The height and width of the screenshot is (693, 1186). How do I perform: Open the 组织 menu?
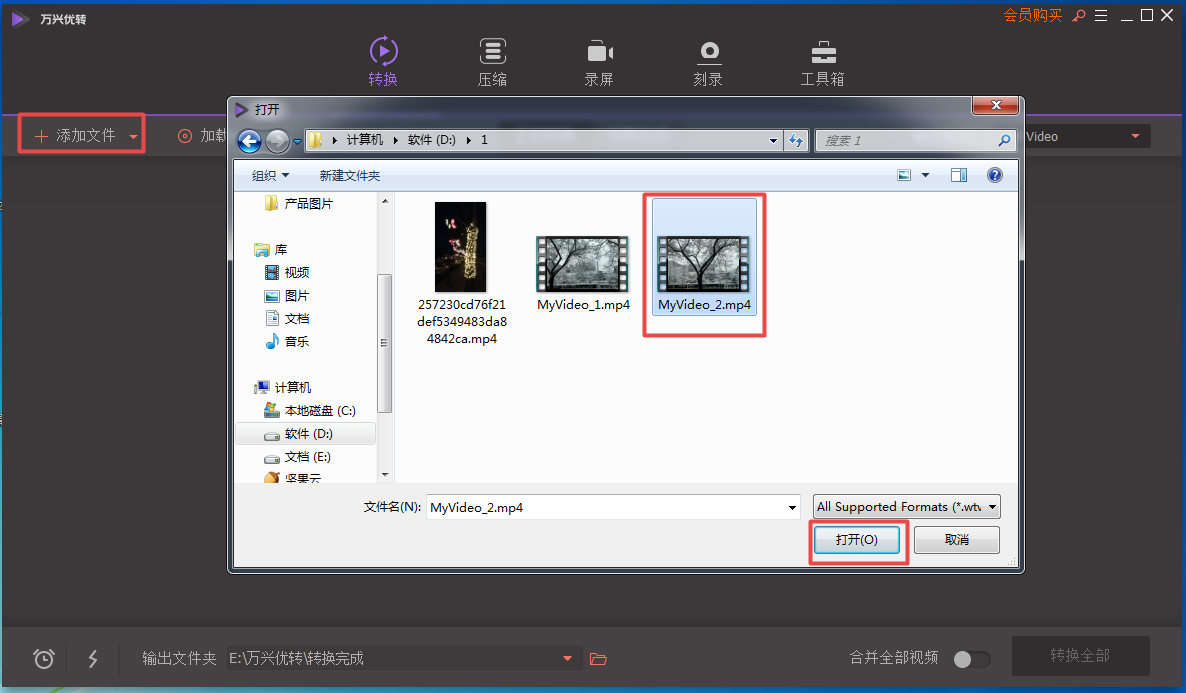[270, 175]
